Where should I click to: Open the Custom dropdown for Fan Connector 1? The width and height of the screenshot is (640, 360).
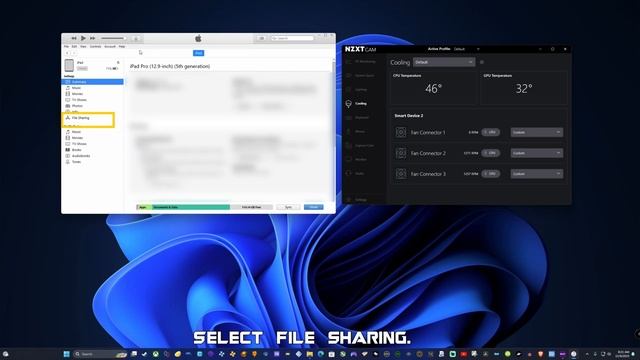click(x=537, y=132)
